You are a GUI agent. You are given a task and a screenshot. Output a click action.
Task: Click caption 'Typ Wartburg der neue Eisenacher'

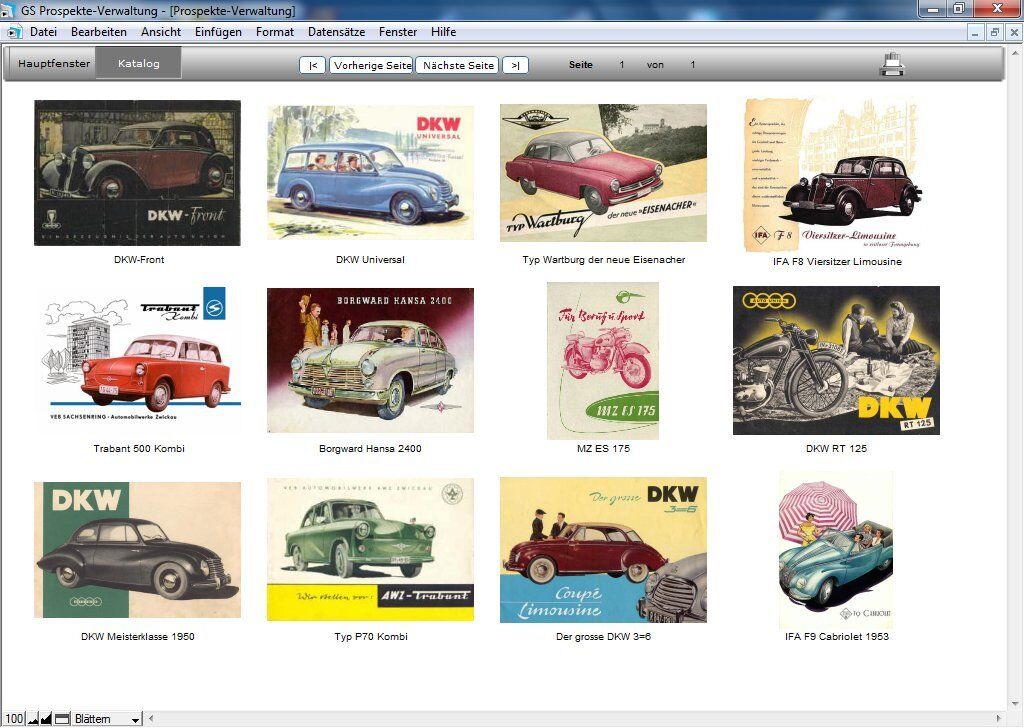[603, 259]
